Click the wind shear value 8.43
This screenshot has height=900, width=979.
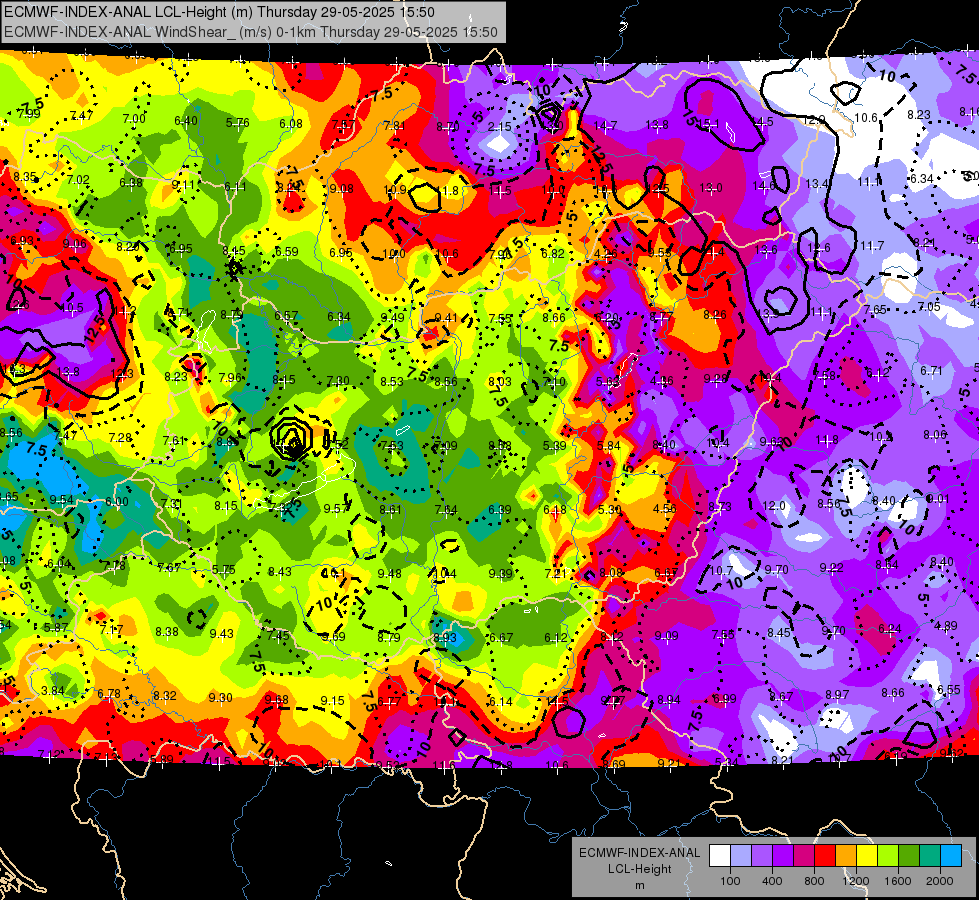pyautogui.click(x=280, y=571)
